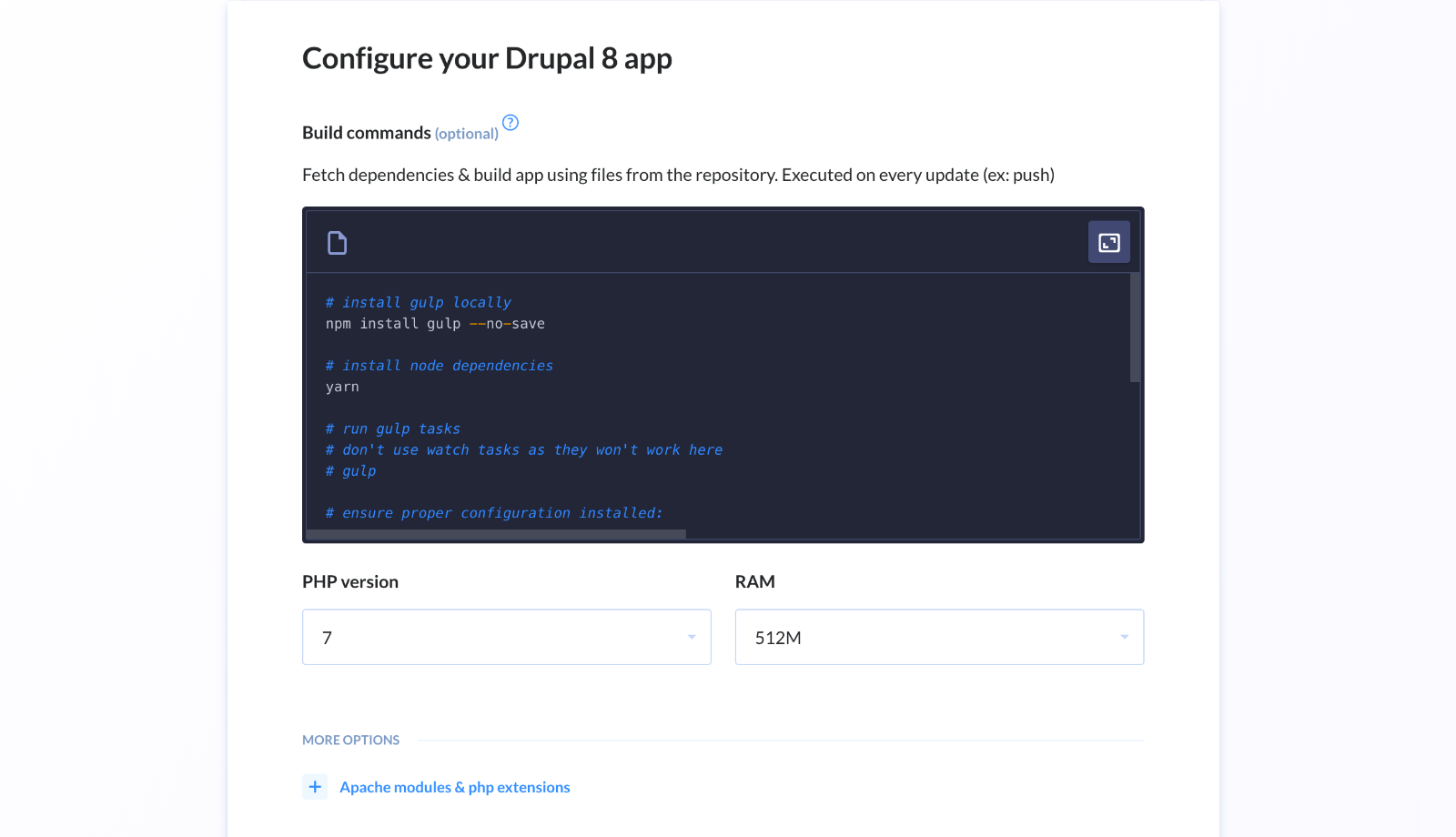The width and height of the screenshot is (1456, 837).
Task: Click the '(optional)' label text
Action: pos(467,134)
